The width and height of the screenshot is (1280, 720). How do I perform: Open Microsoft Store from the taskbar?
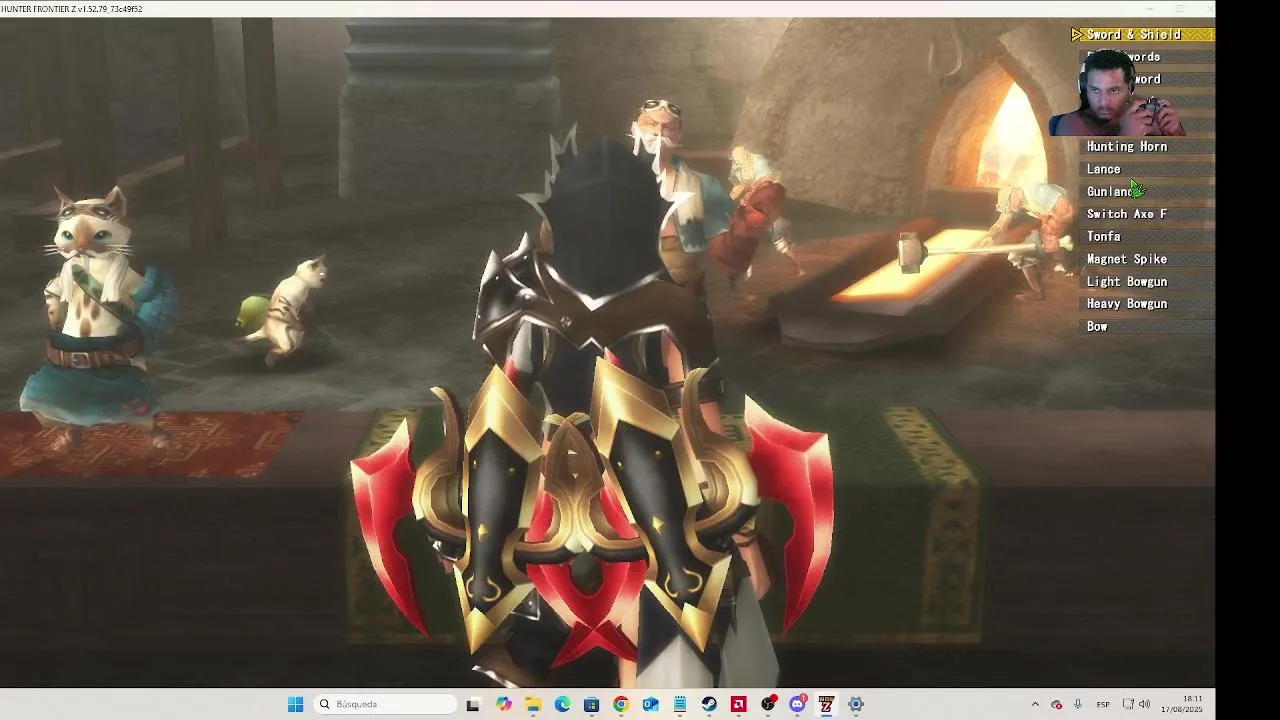click(591, 704)
